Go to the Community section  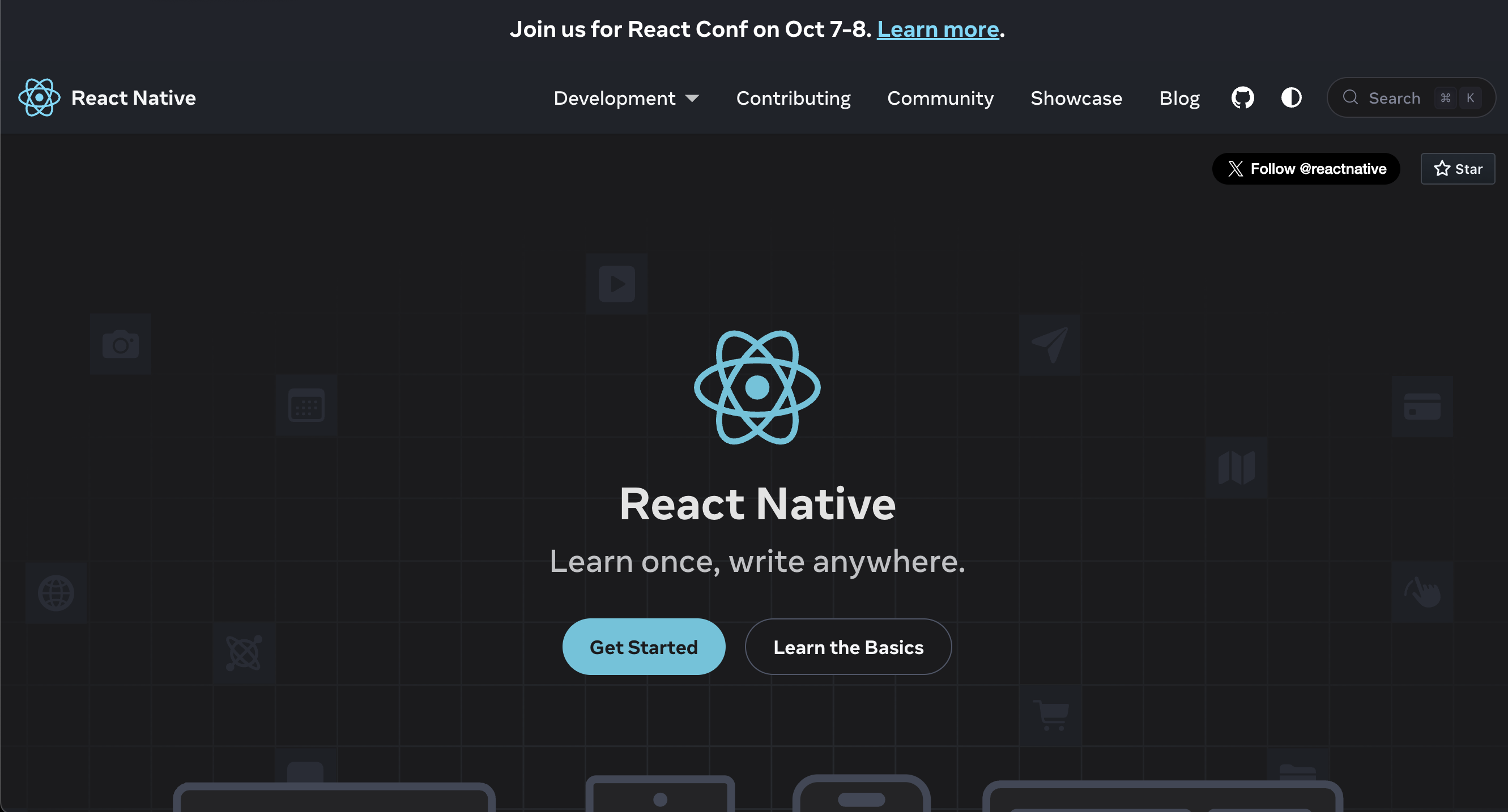tap(940, 98)
